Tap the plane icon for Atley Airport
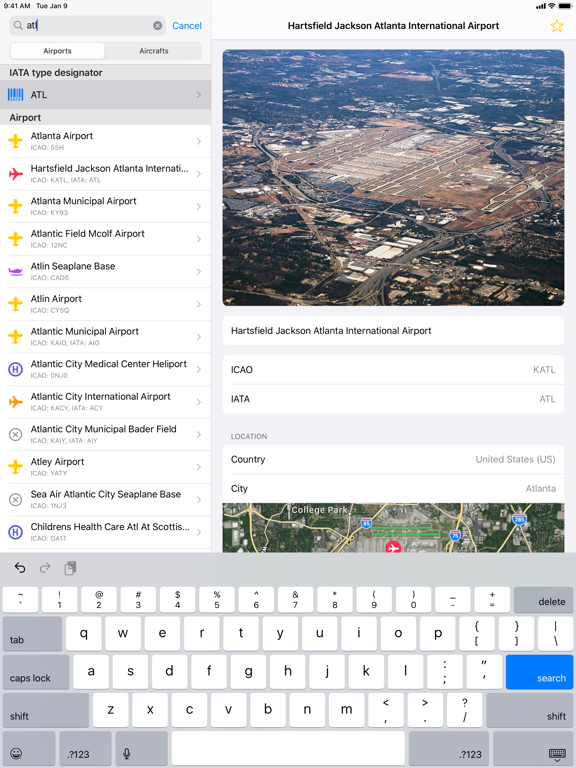 point(16,467)
